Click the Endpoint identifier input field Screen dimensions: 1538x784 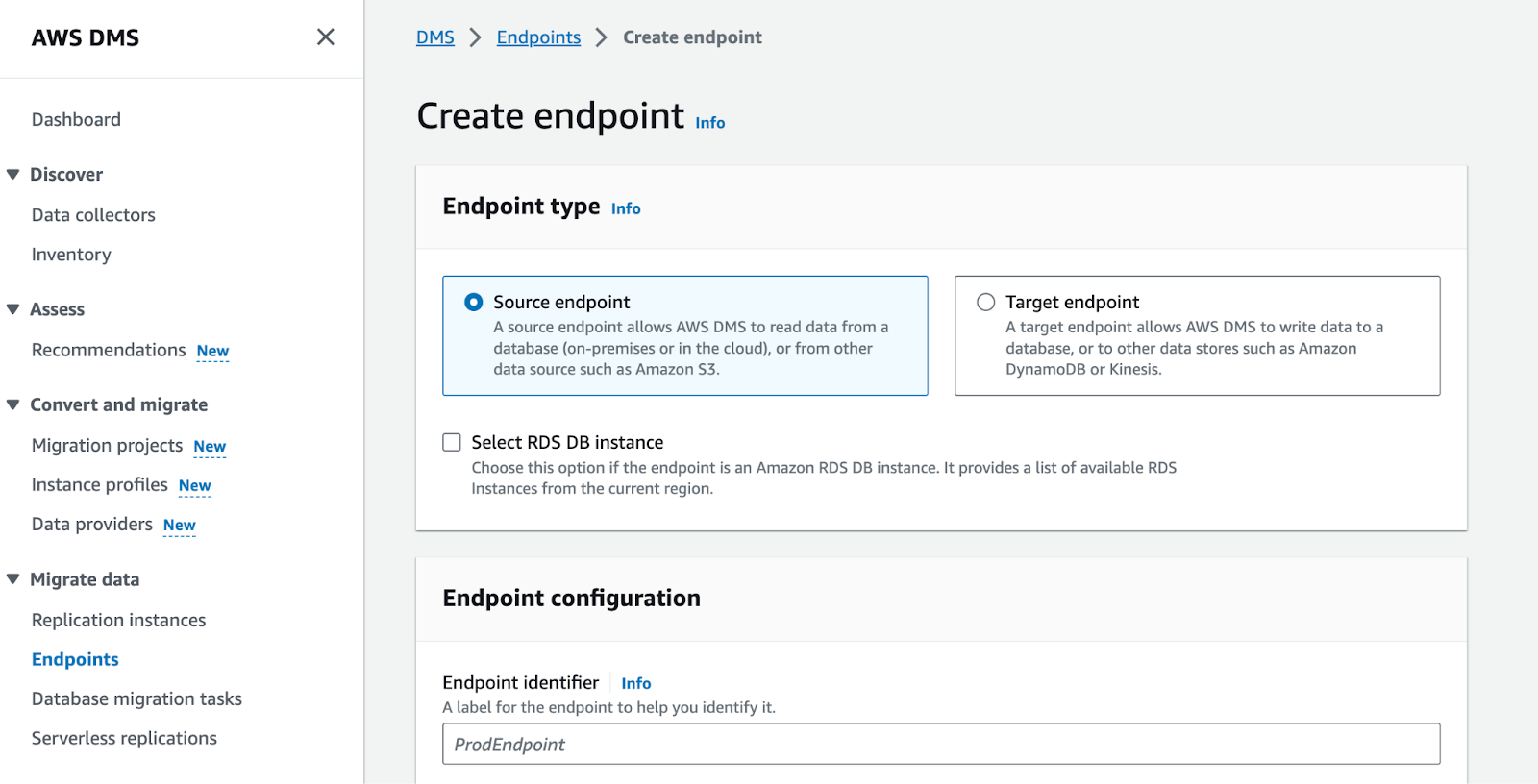[x=941, y=745]
